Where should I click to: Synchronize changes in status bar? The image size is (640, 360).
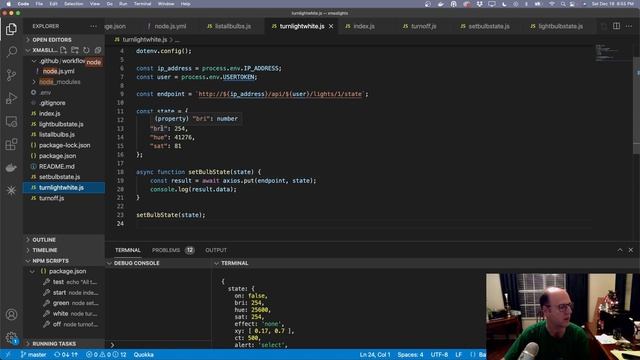pos(66,355)
